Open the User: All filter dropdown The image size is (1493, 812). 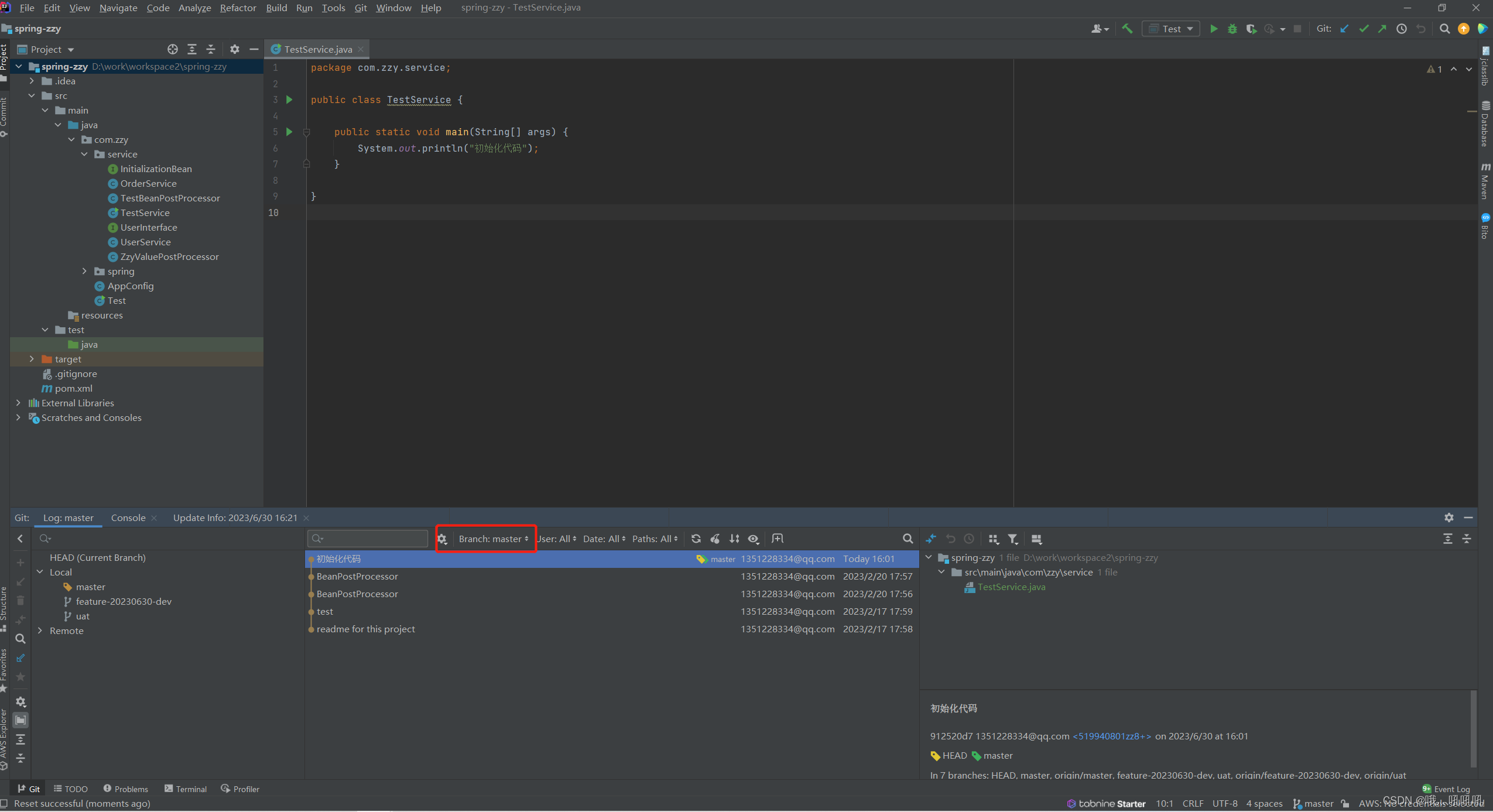556,539
